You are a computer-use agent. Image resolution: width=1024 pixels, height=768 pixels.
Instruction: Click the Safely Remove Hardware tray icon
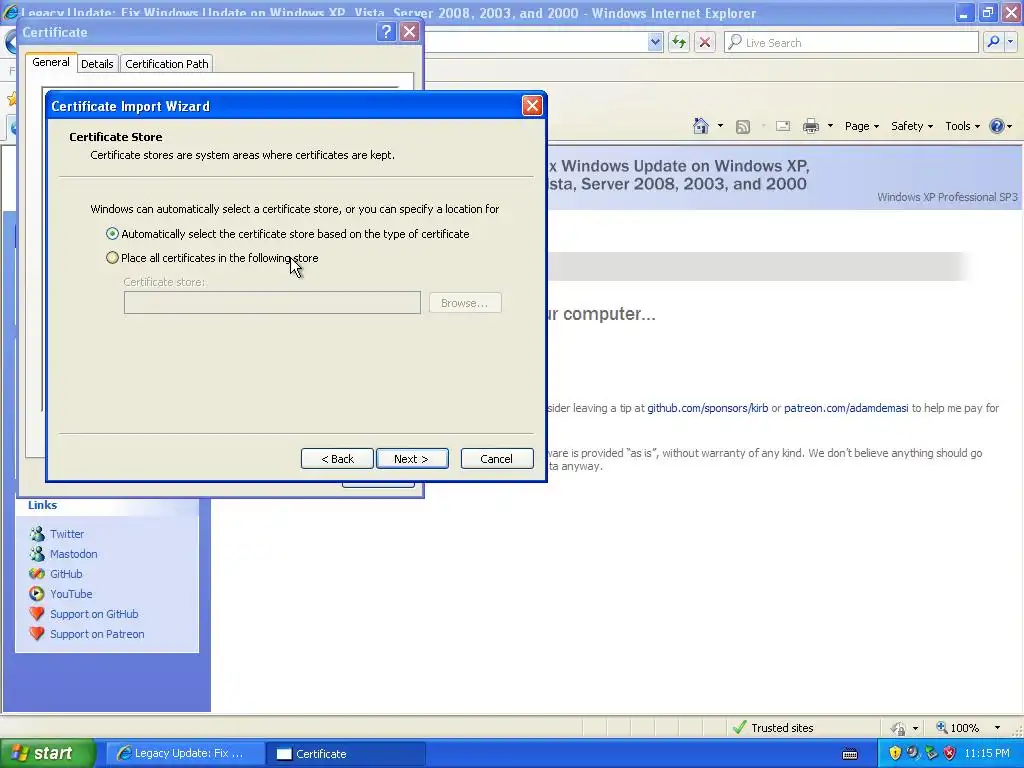coord(931,753)
